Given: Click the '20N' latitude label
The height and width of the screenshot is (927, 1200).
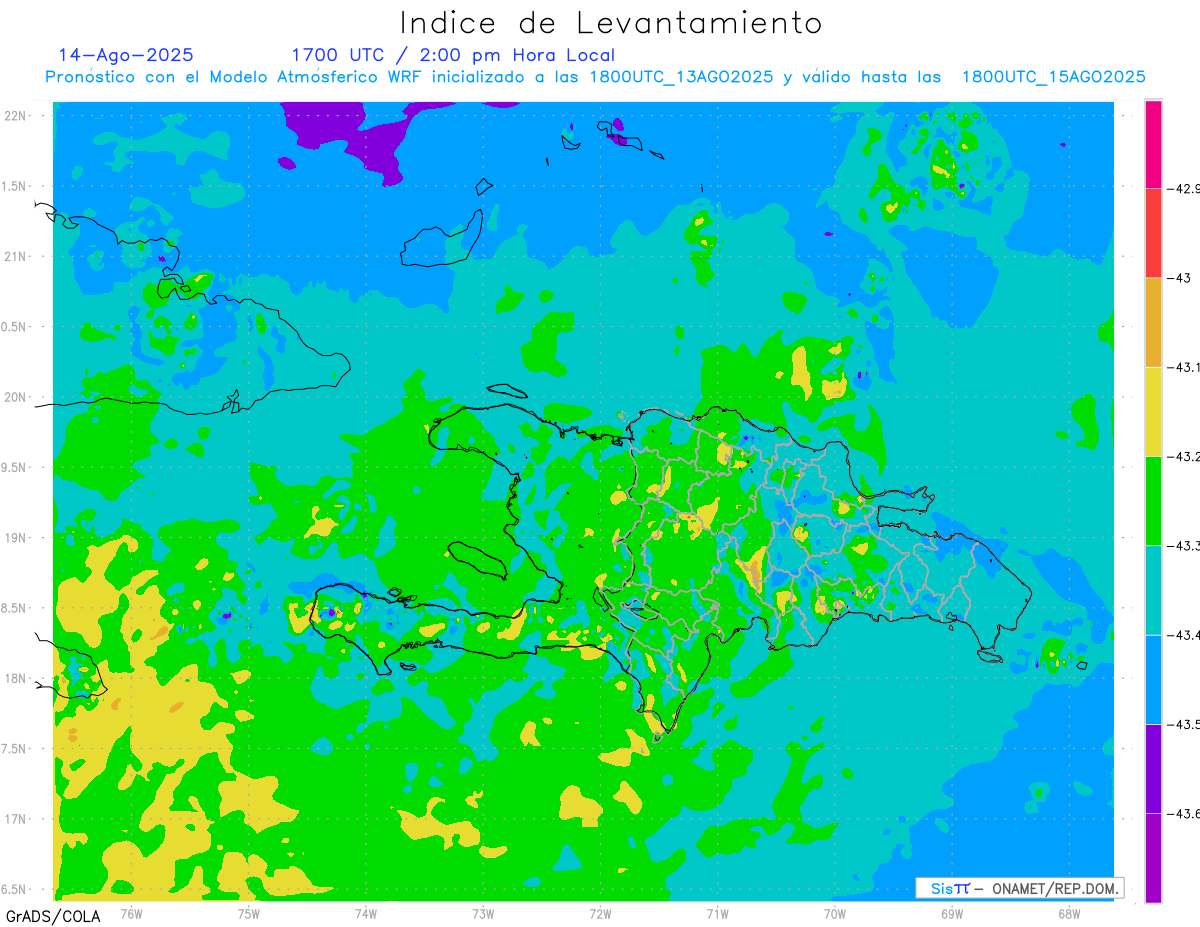Looking at the screenshot, I should click(16, 397).
